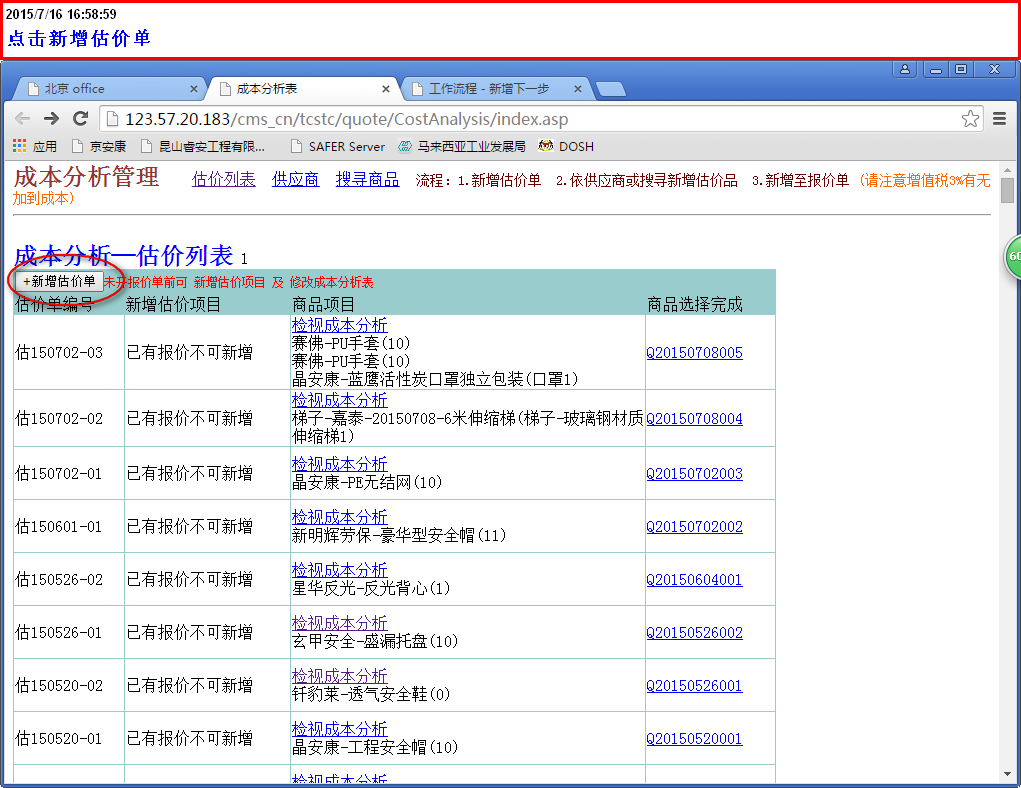Reload the current page
The image size is (1021, 788).
click(81, 119)
